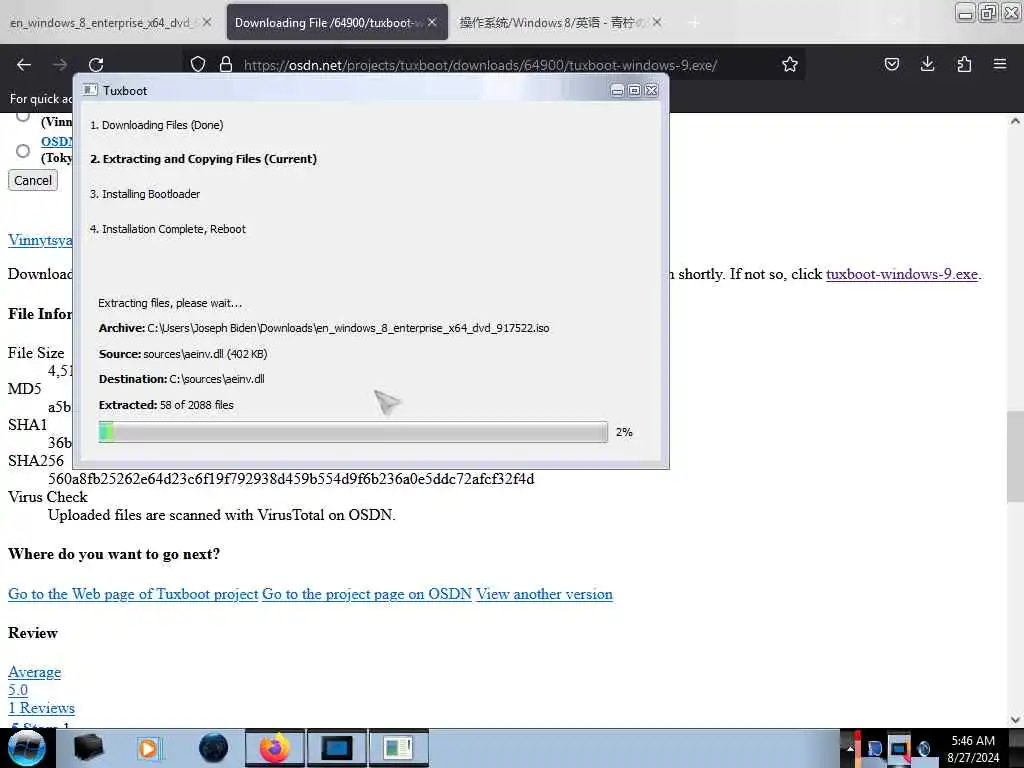Screen dimensions: 1024x768
Task: Click the View another version link
Action: [545, 594]
